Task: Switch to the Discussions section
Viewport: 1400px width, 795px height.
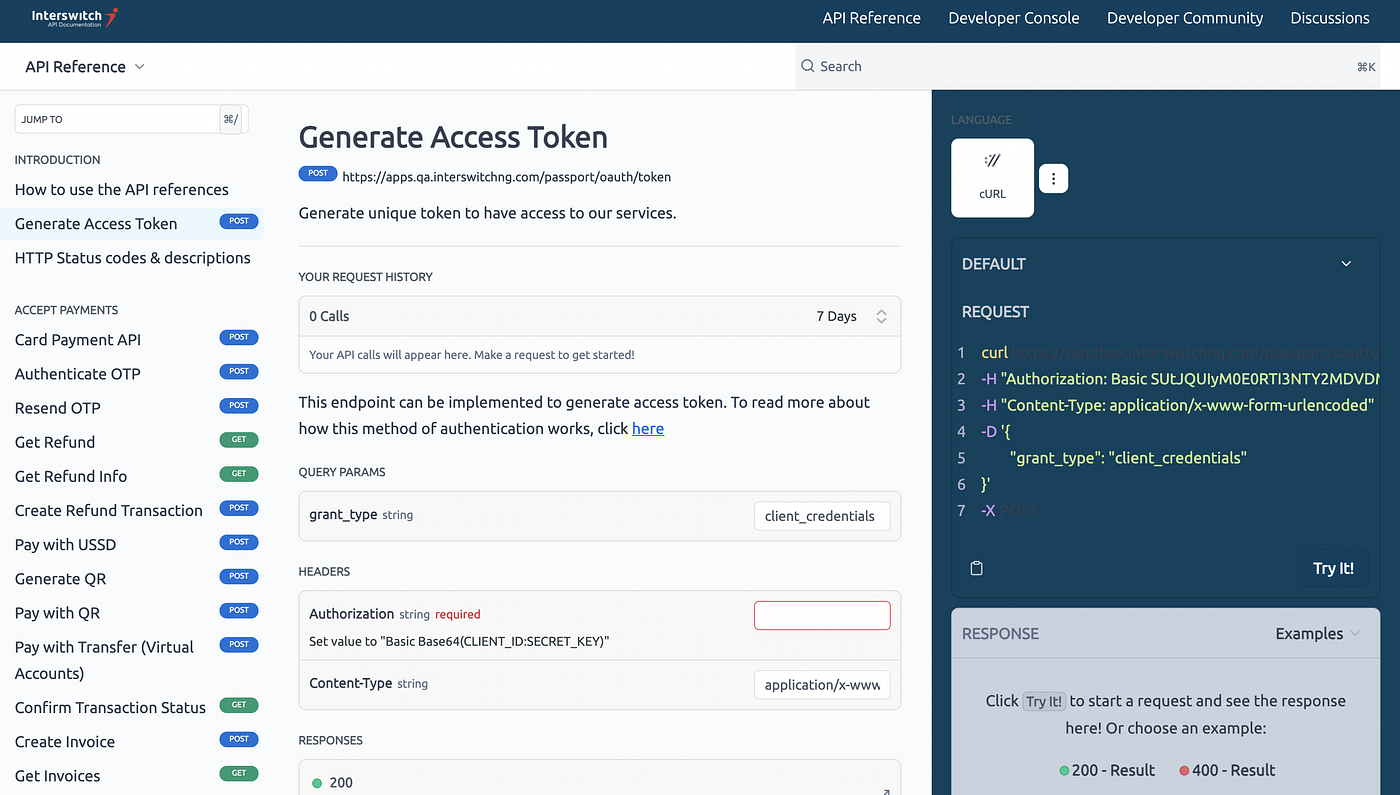Action: tap(1329, 17)
